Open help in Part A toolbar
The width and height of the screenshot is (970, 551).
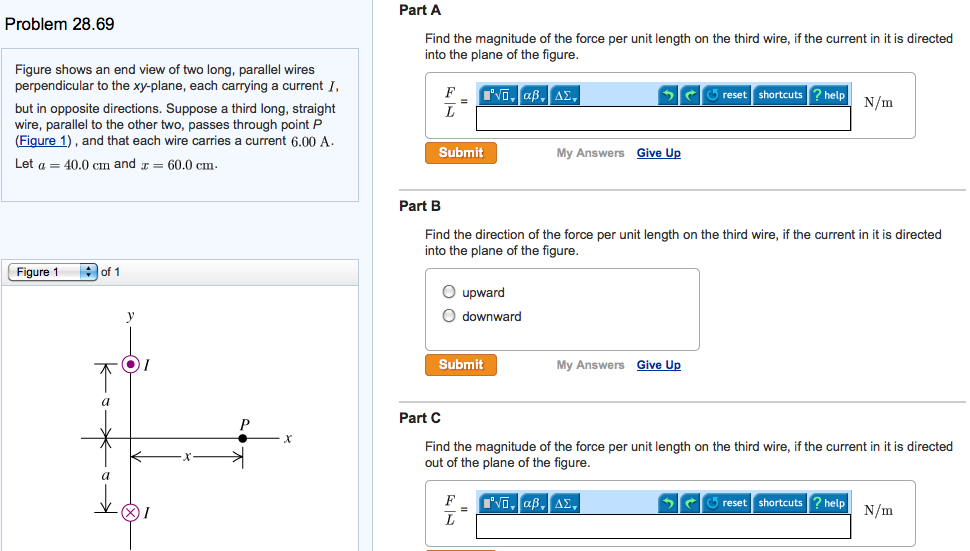(x=829, y=95)
